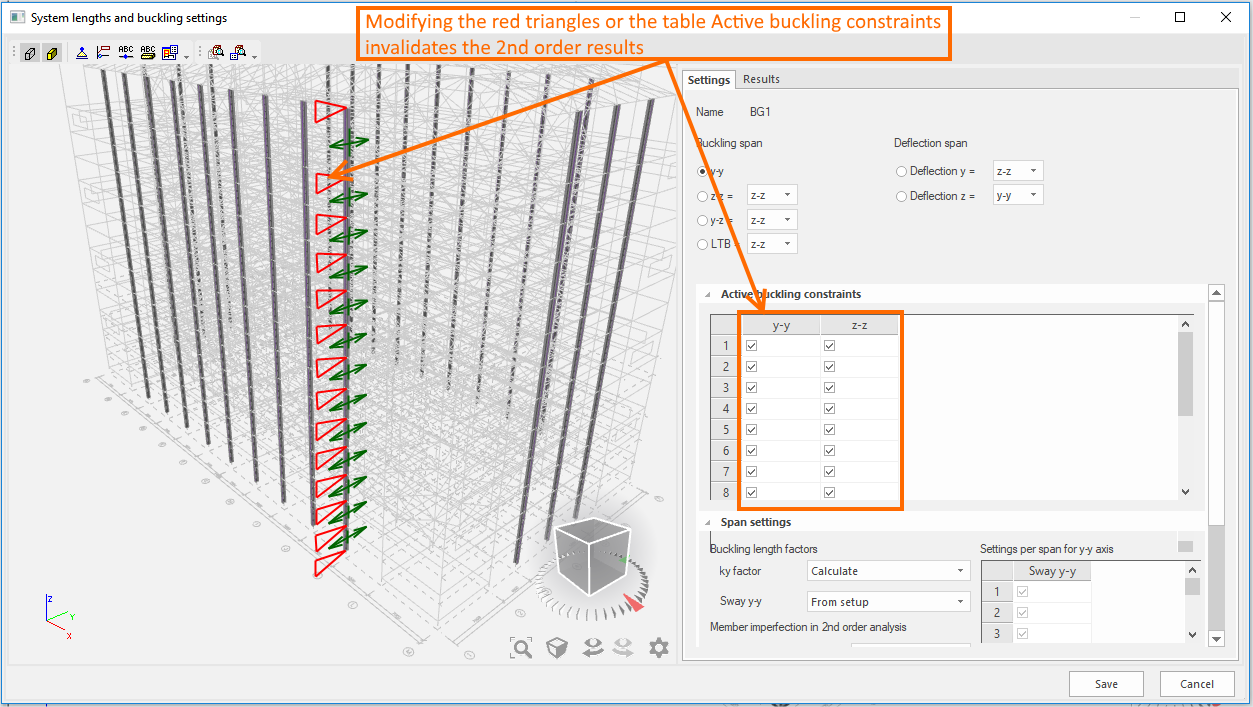Open the view parameters settings icon
This screenshot has width=1253, height=707.
tap(170, 53)
